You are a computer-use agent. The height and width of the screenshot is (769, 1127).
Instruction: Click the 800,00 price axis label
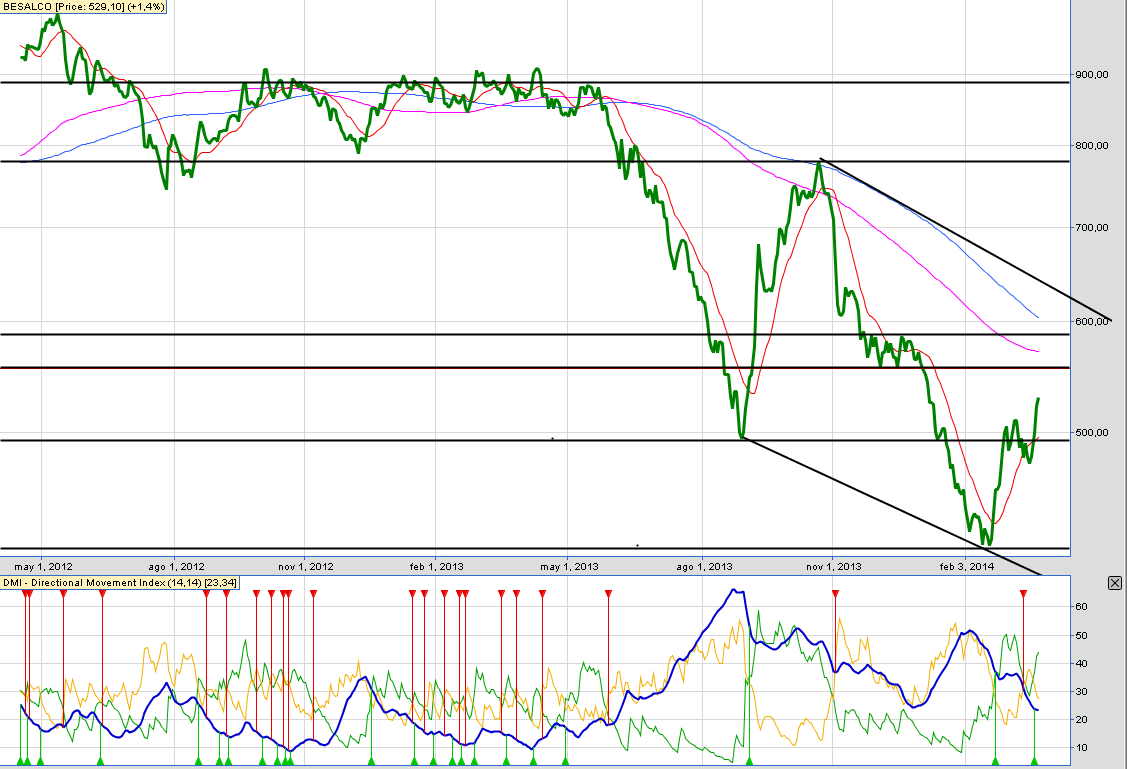tap(1092, 145)
